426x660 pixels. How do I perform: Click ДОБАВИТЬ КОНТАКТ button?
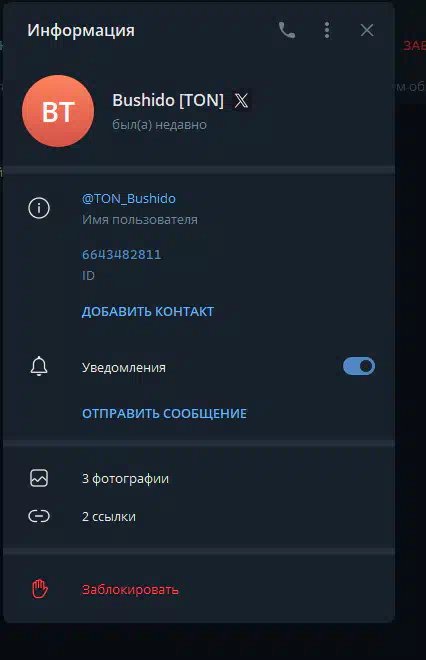tap(148, 311)
